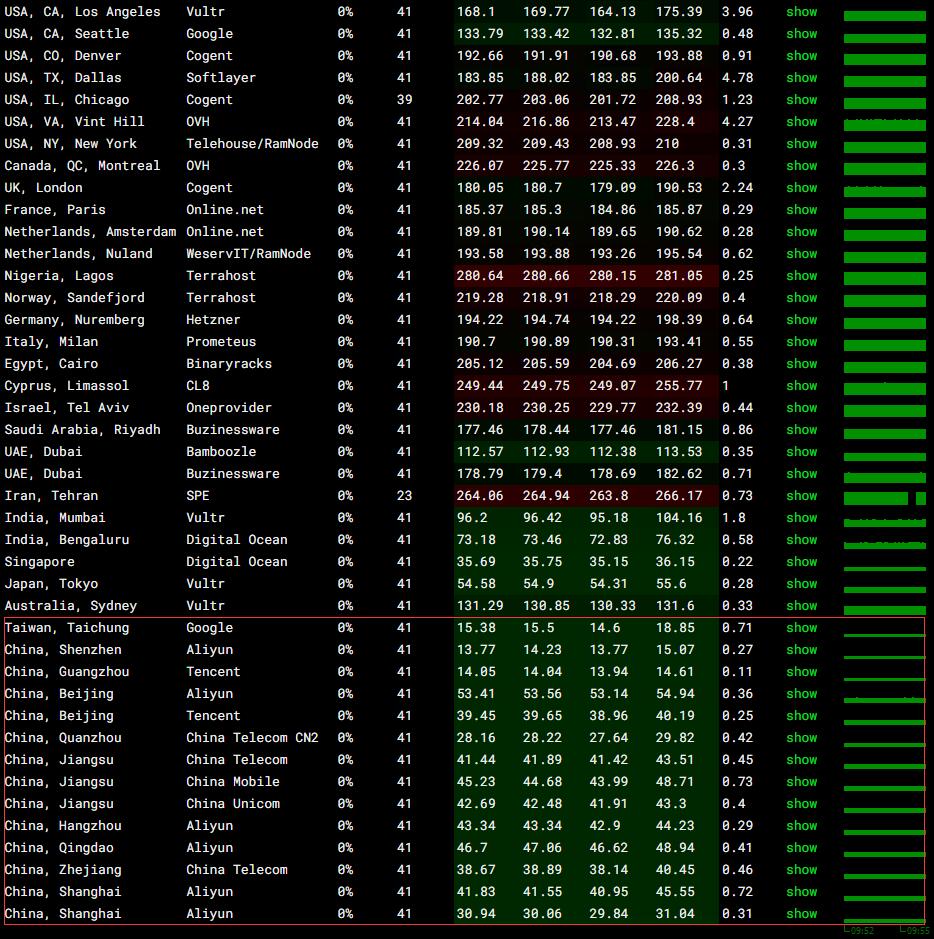Click show for Vint Hill OVH
Image resolution: width=934 pixels, height=939 pixels.
(x=801, y=122)
